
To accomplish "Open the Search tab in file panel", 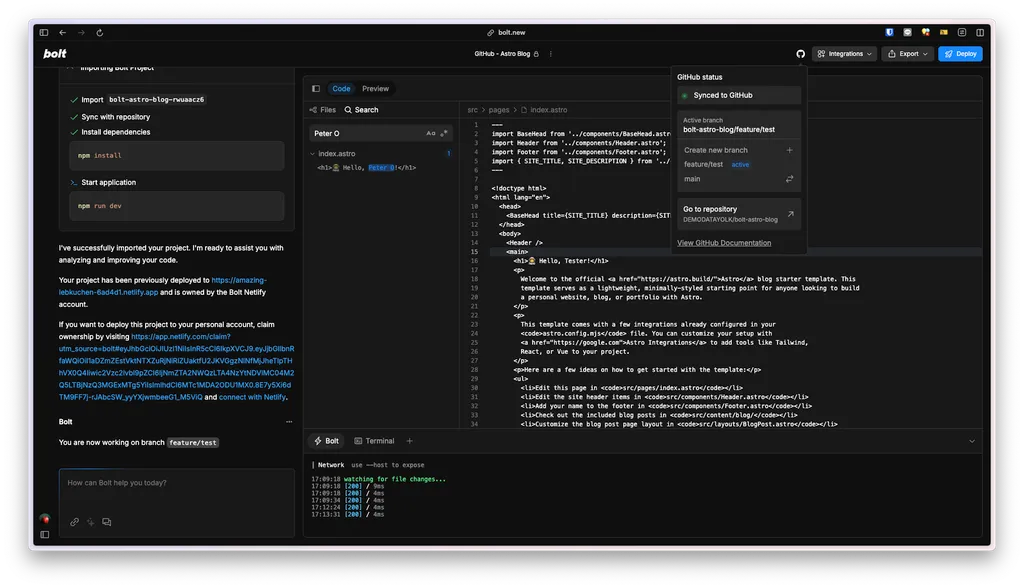I will tap(361, 110).
